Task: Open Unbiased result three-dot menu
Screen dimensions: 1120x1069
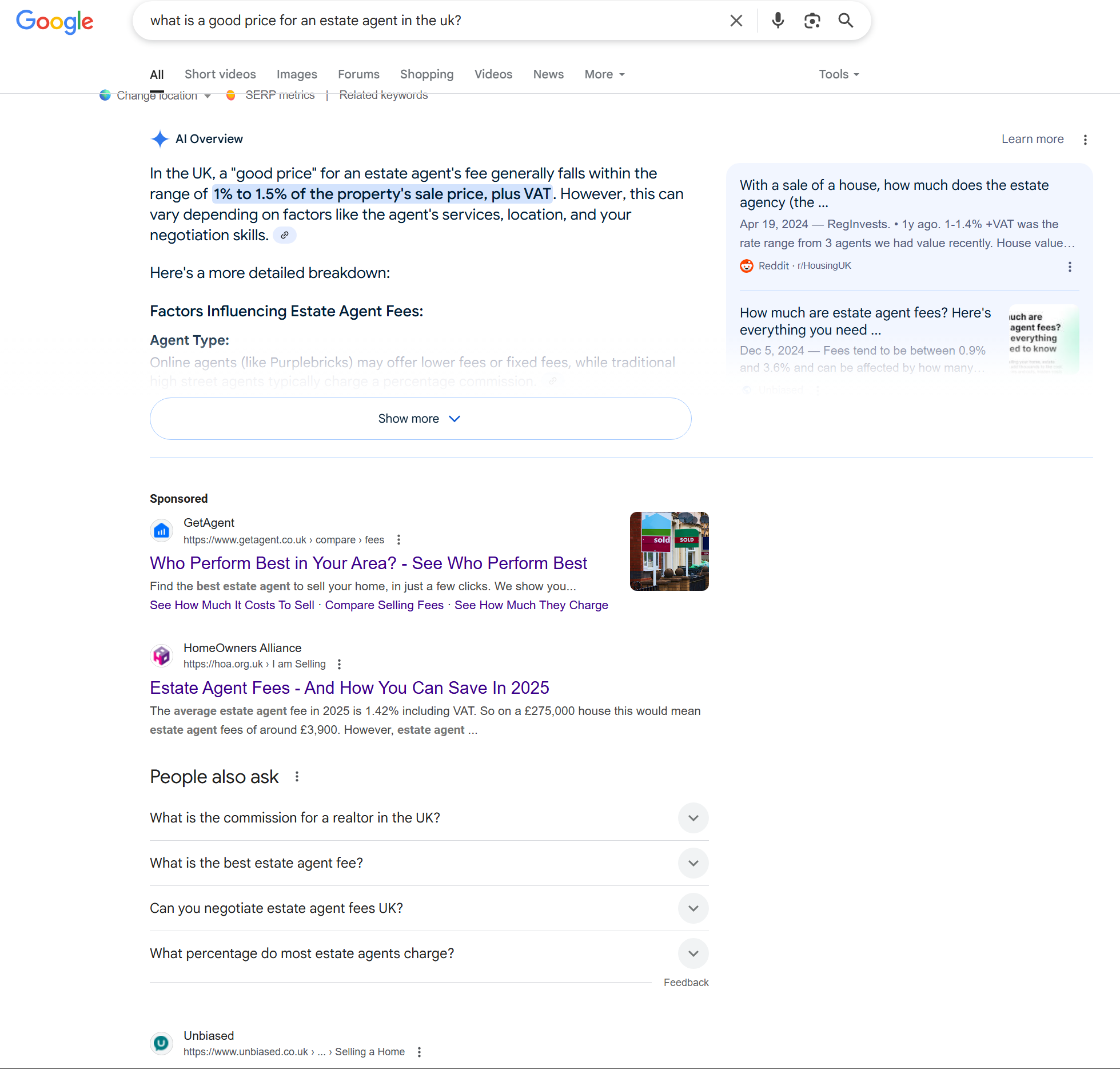Action: [x=419, y=1052]
